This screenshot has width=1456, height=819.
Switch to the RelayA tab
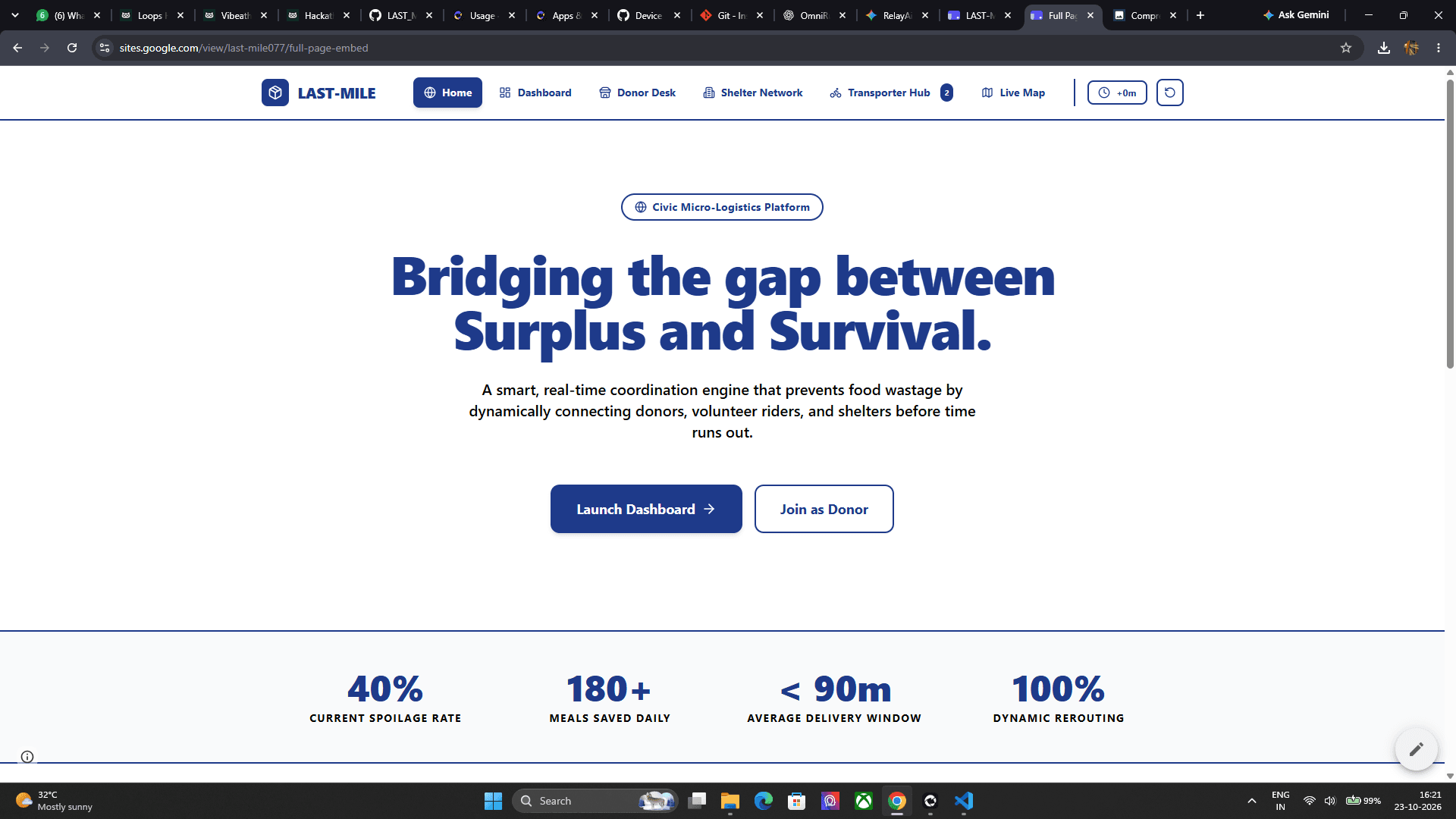(x=896, y=15)
